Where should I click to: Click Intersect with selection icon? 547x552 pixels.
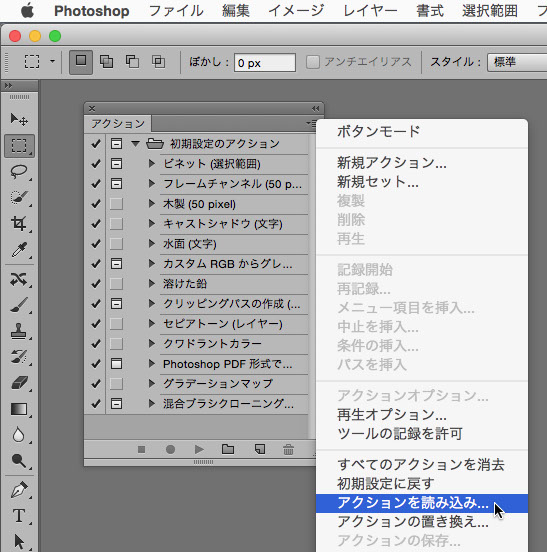tap(158, 62)
